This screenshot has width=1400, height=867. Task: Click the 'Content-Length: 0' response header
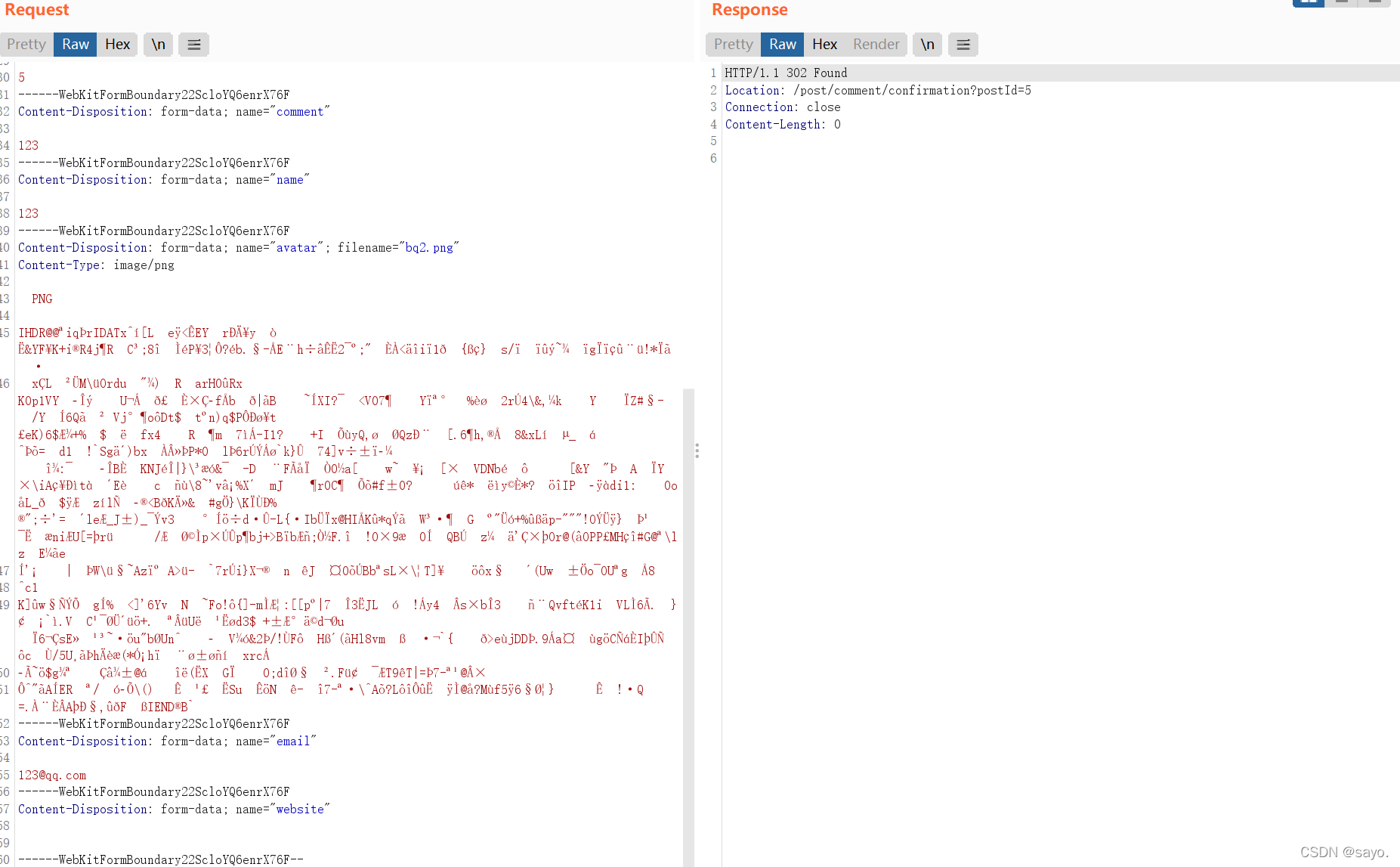[x=783, y=125]
